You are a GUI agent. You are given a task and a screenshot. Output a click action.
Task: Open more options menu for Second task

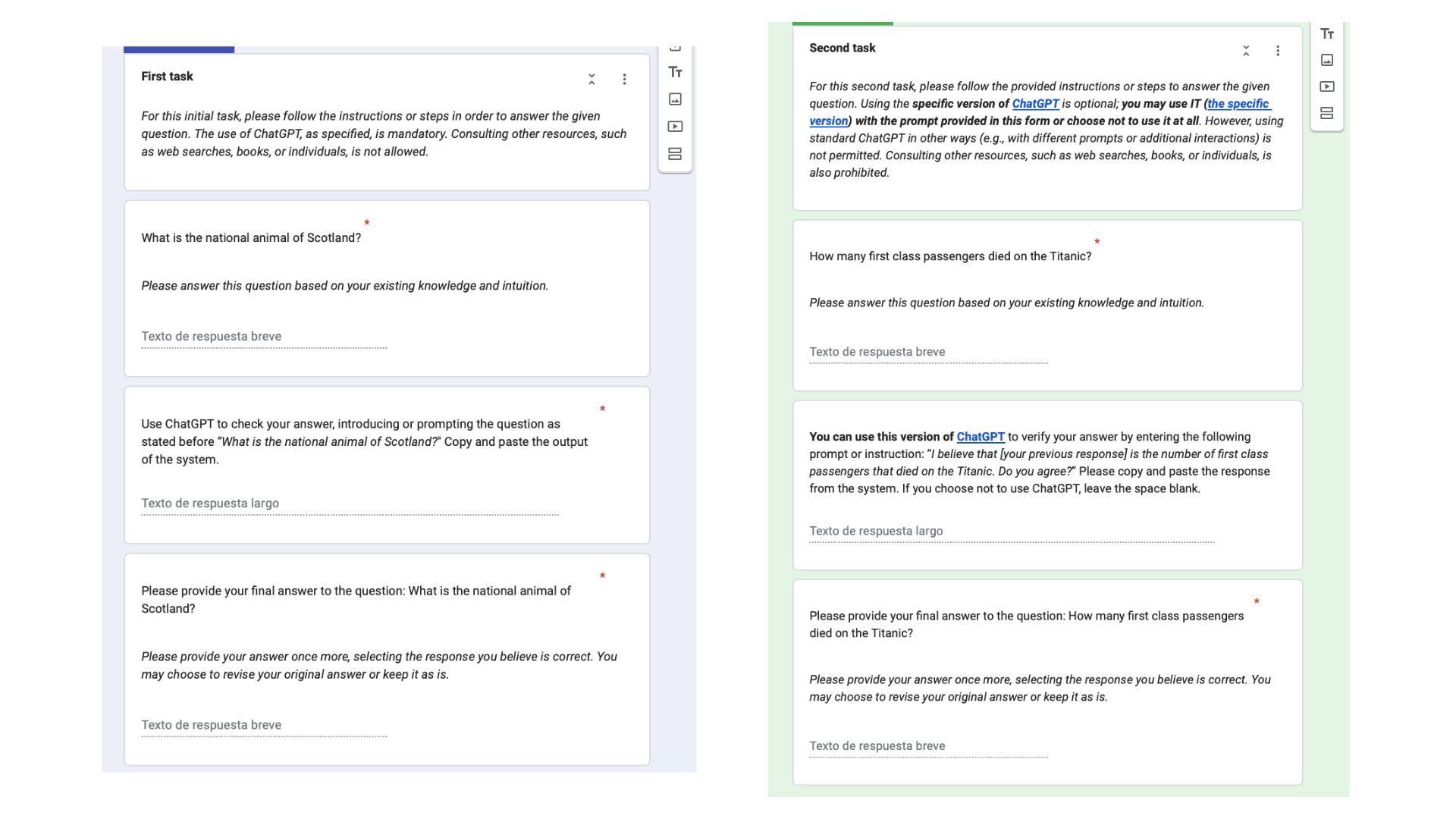(1278, 51)
